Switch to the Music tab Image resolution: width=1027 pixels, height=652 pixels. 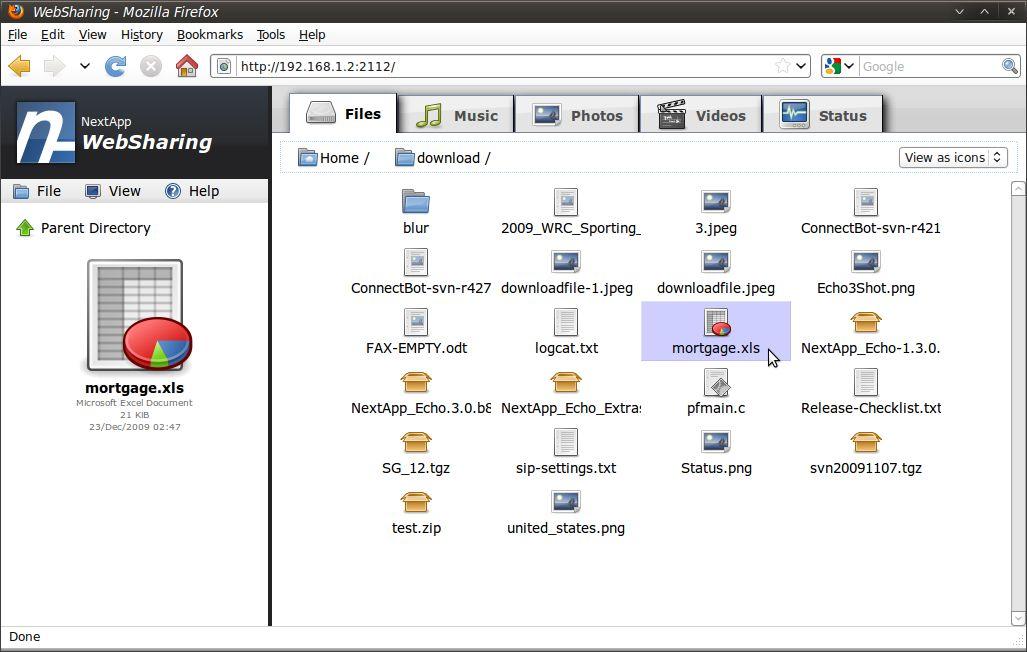coord(457,115)
